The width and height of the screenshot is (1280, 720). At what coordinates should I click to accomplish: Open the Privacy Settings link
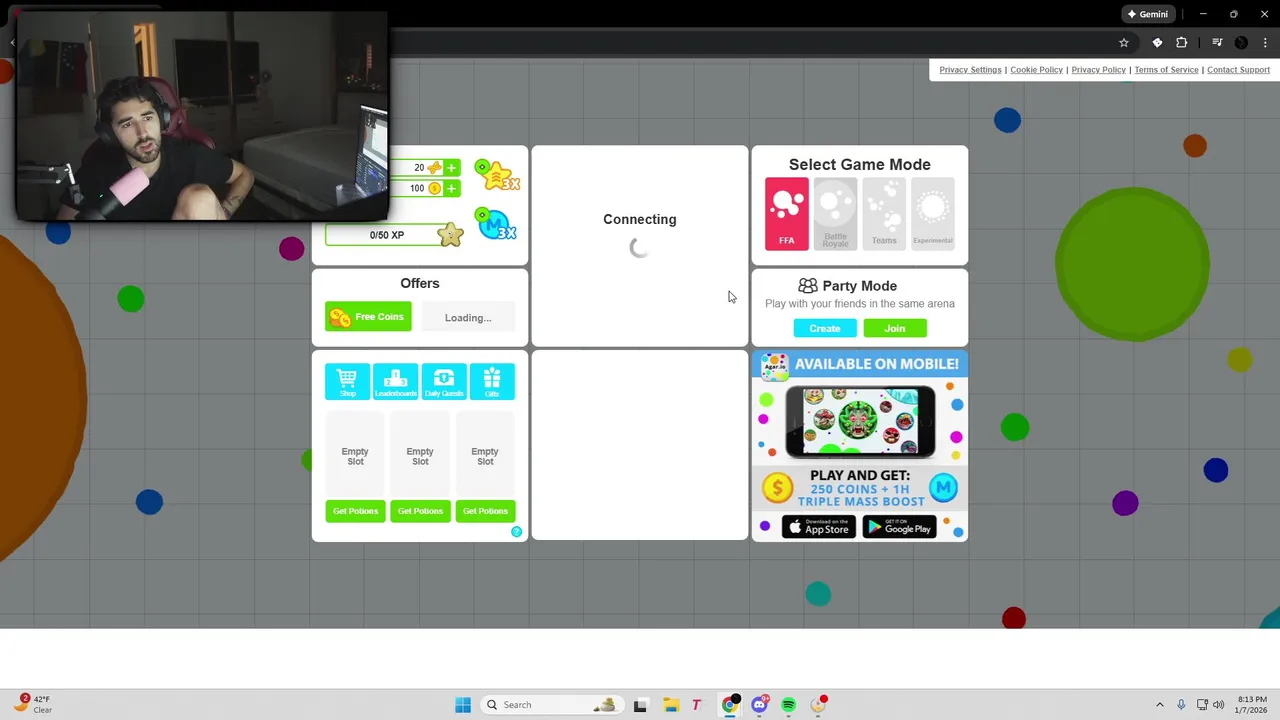click(970, 70)
